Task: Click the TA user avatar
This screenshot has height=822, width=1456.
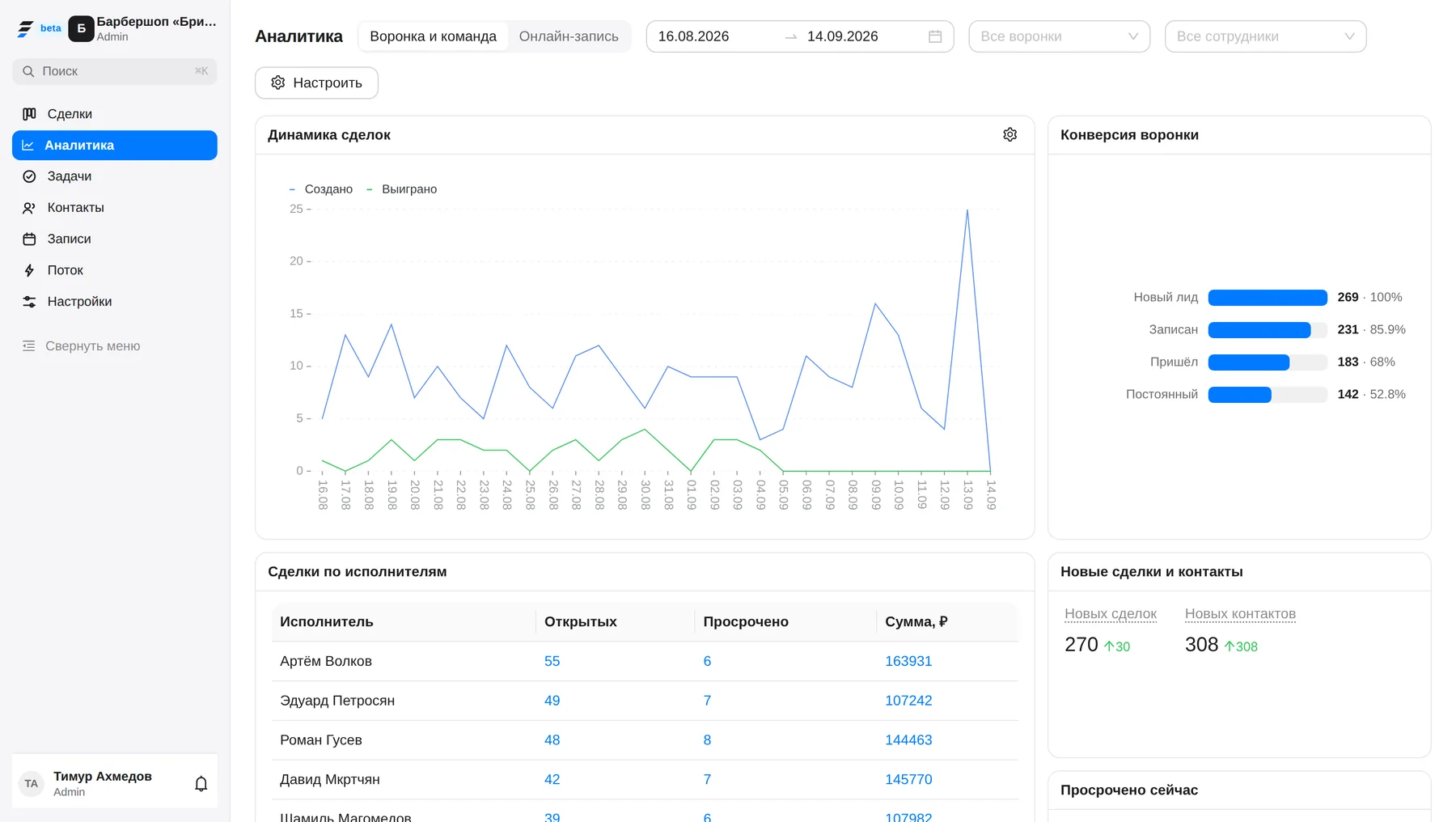Action: (31, 783)
